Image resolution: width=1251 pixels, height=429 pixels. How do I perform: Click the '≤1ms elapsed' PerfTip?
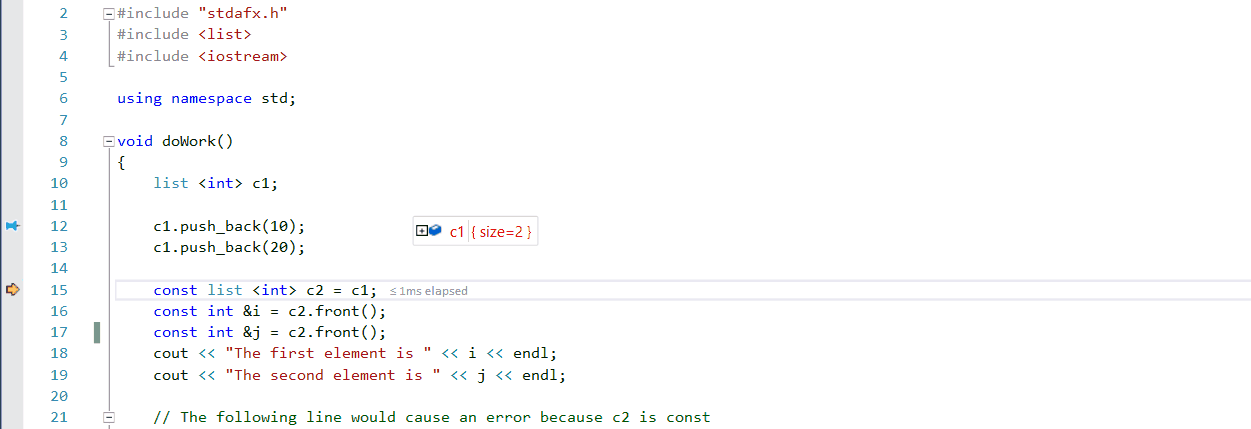[428, 291]
